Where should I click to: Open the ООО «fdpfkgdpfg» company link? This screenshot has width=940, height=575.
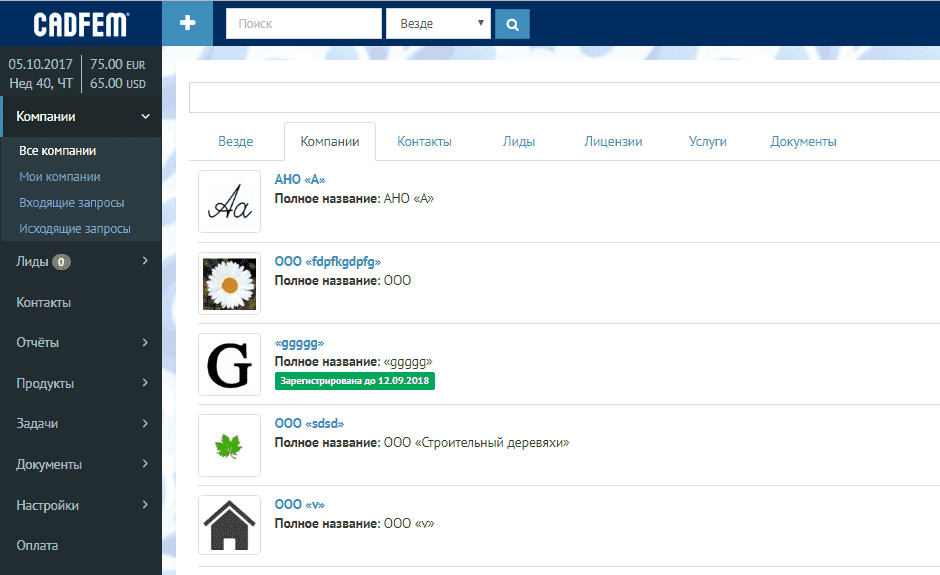(327, 261)
